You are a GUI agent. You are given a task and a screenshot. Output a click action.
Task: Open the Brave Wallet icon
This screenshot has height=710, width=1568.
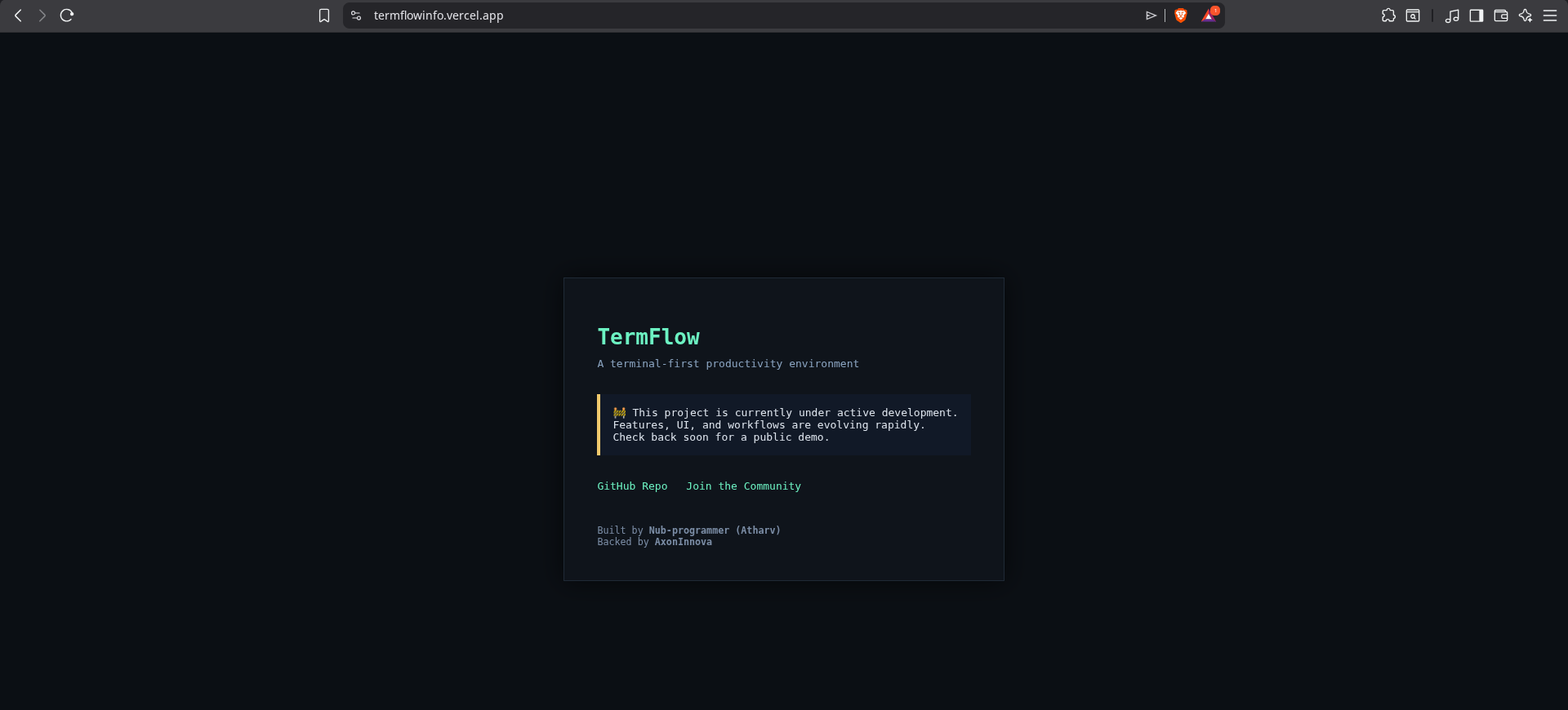[x=1500, y=16]
